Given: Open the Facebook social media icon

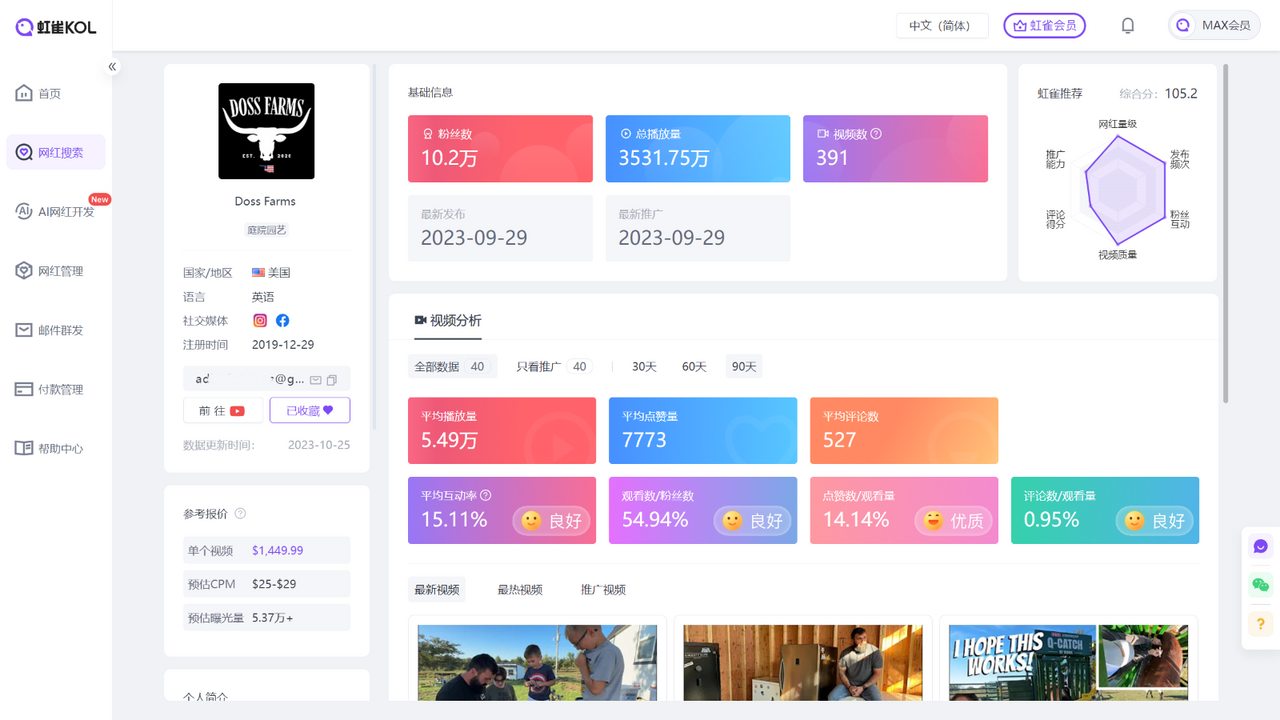Looking at the screenshot, I should point(283,321).
